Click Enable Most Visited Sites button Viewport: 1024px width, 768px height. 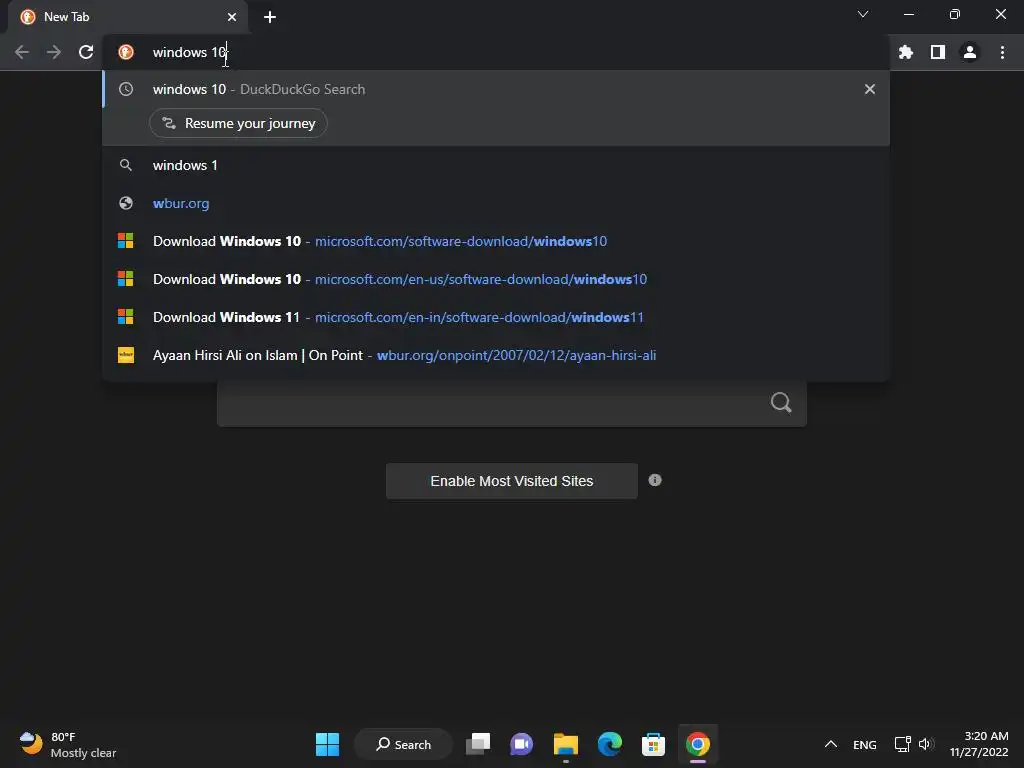pos(511,481)
